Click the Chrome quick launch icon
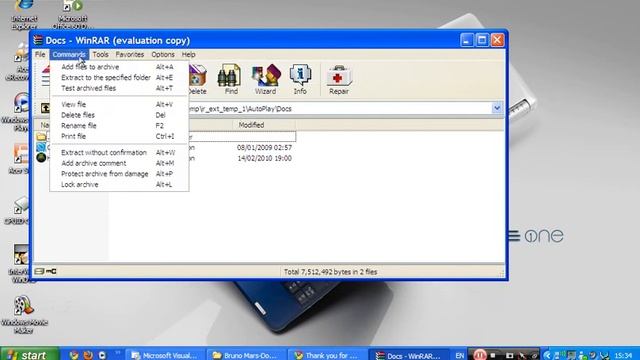The height and width of the screenshot is (360, 640). 74,355
